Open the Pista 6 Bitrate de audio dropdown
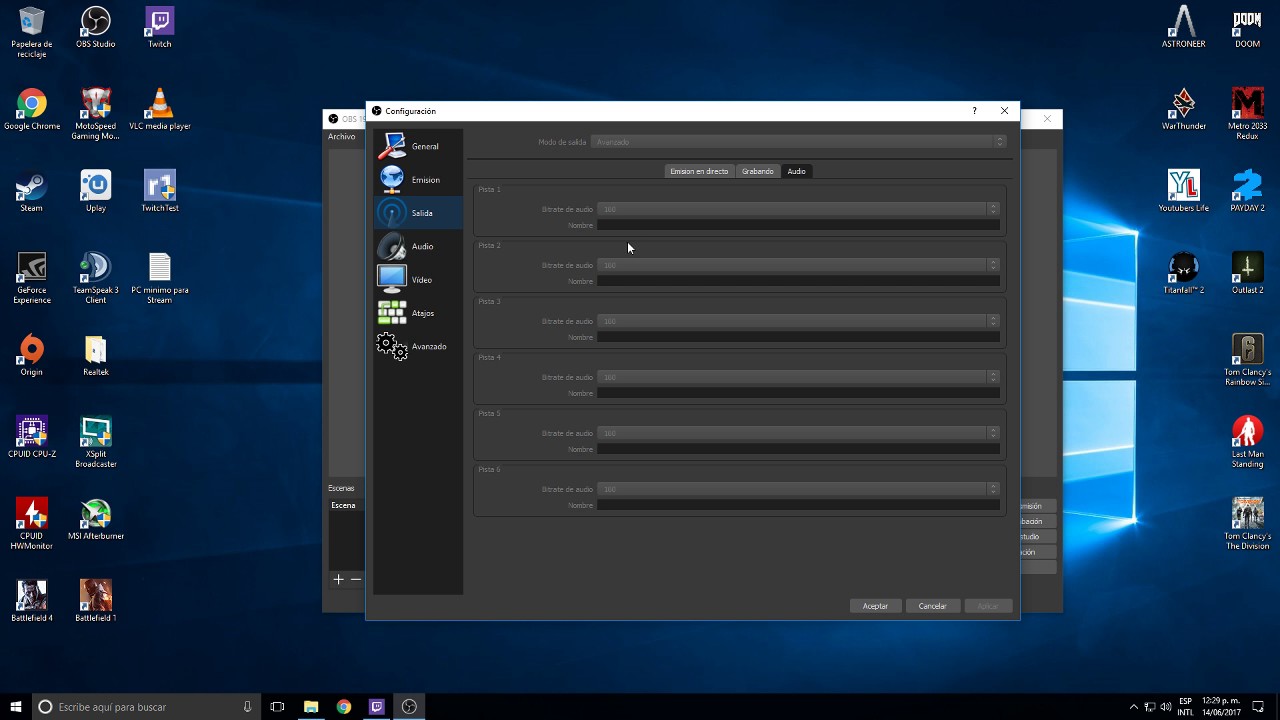1280x720 pixels. tap(798, 489)
